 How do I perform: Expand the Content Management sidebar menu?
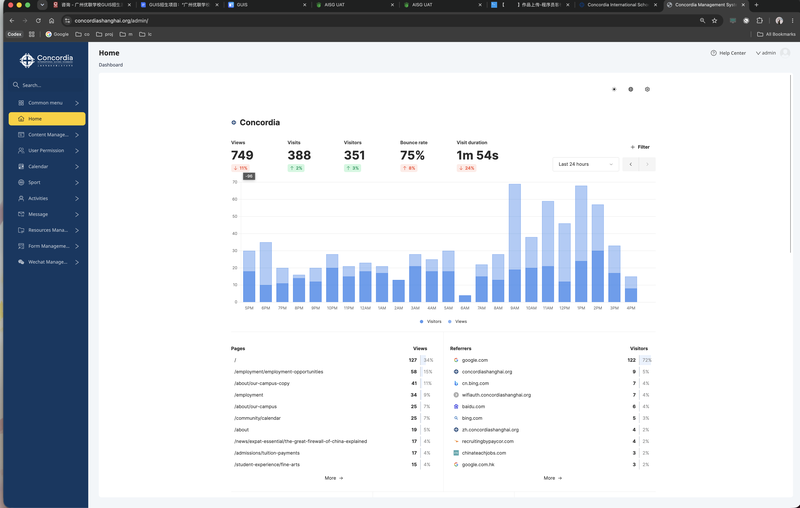point(47,135)
